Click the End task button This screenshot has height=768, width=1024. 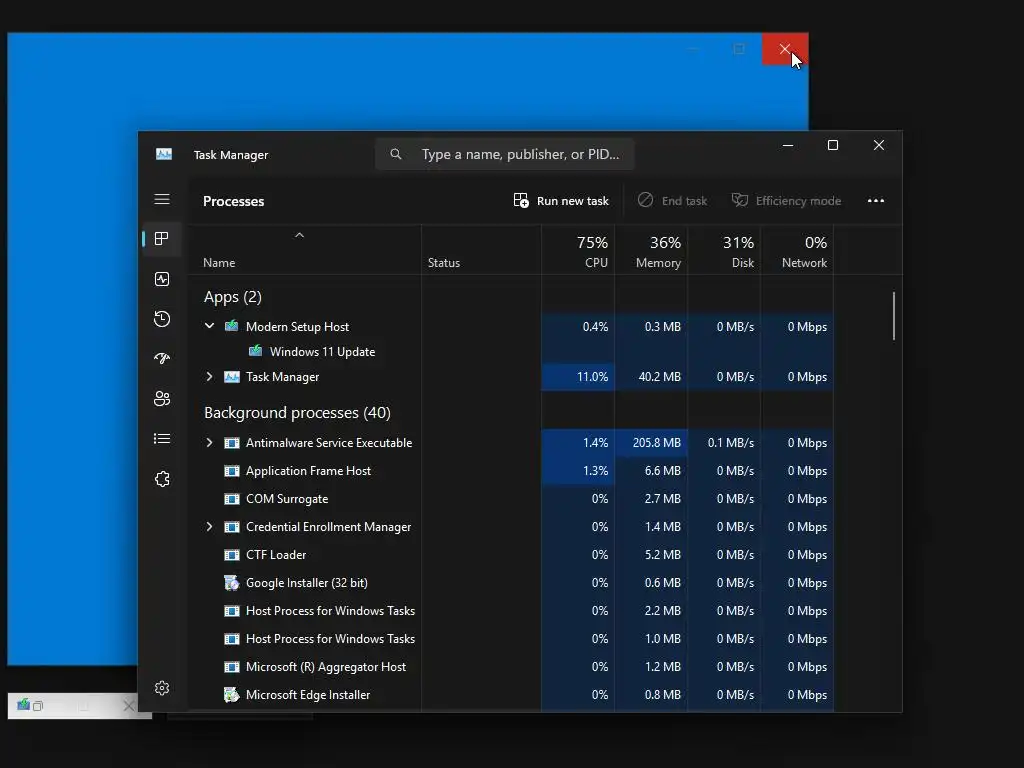coord(673,200)
